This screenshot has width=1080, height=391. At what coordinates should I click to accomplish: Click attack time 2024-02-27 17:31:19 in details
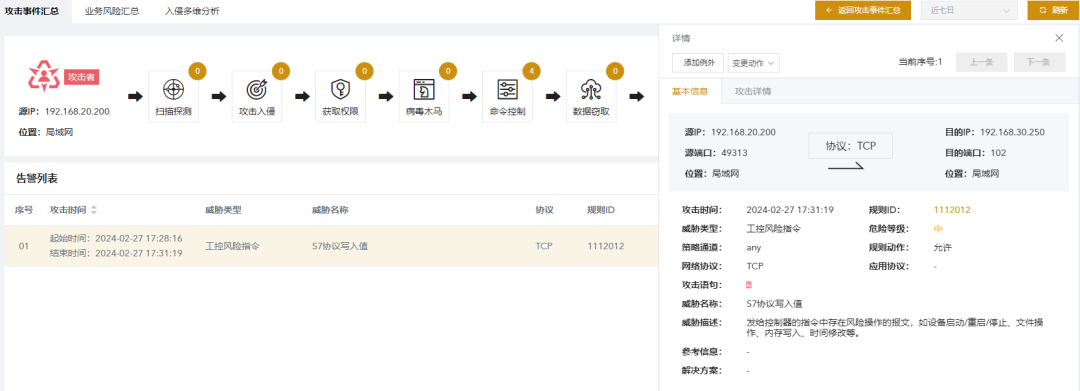(790, 210)
